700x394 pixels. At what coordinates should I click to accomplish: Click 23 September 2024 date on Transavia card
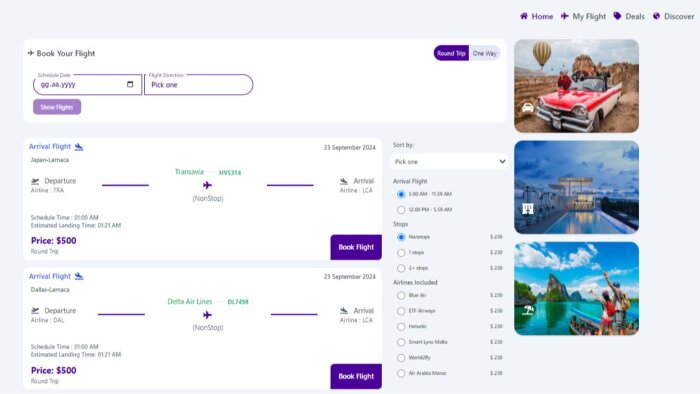pos(350,147)
